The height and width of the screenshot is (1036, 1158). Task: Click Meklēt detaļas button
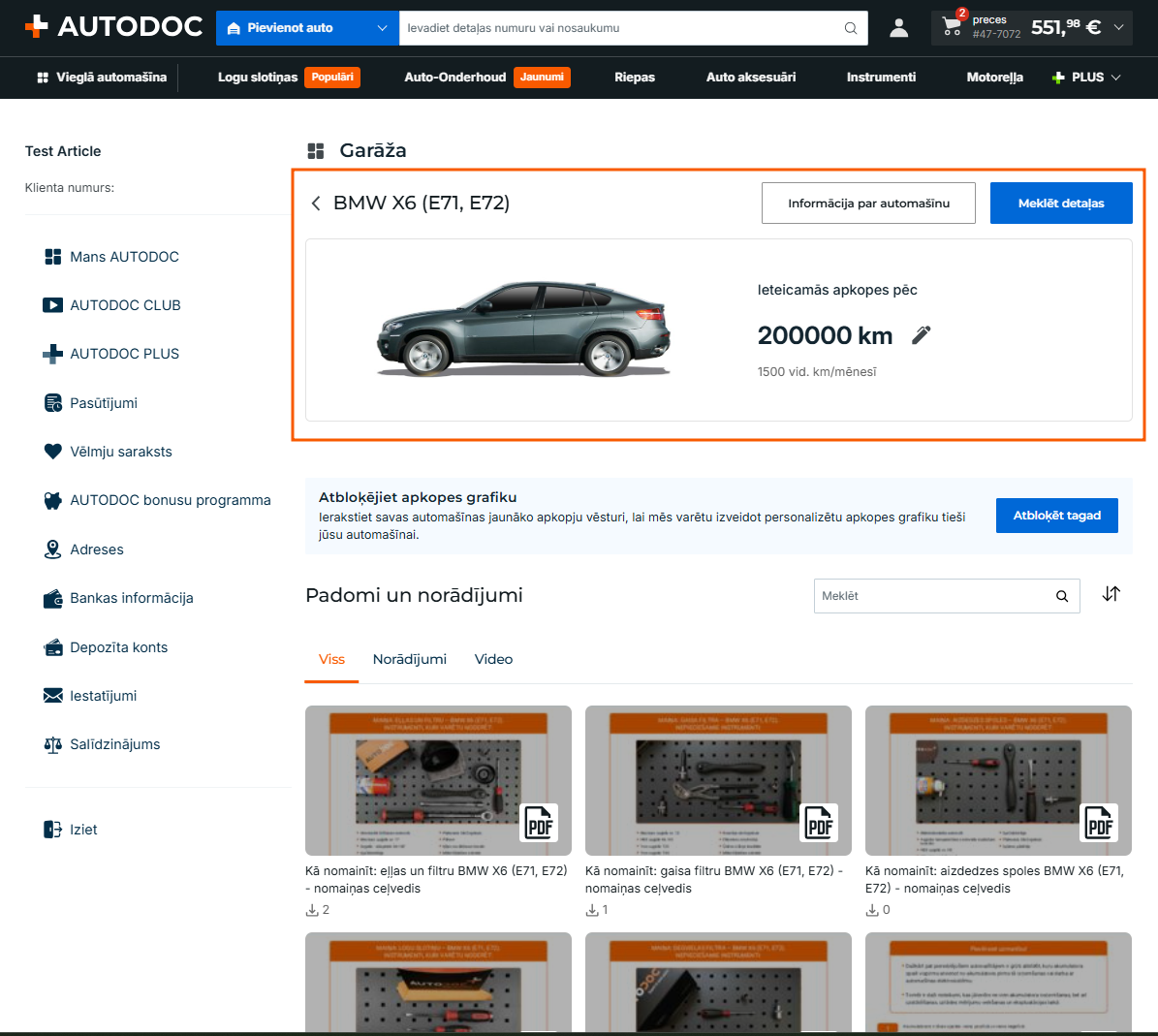(1060, 204)
